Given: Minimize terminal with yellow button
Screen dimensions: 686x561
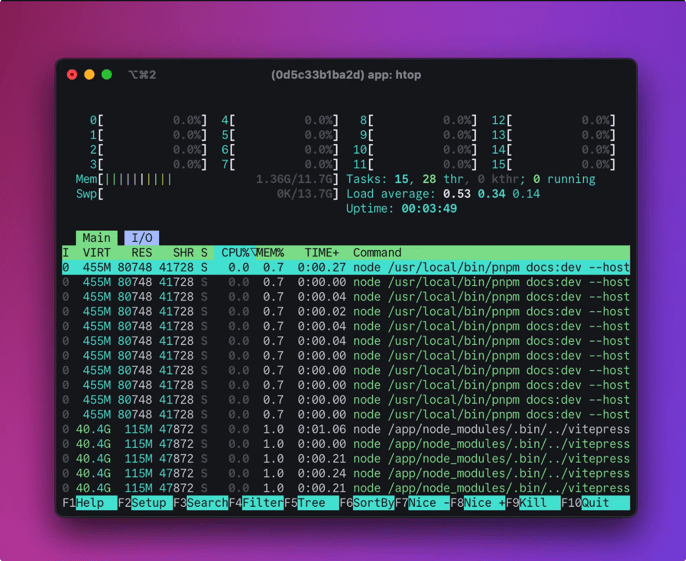Looking at the screenshot, I should coord(89,75).
